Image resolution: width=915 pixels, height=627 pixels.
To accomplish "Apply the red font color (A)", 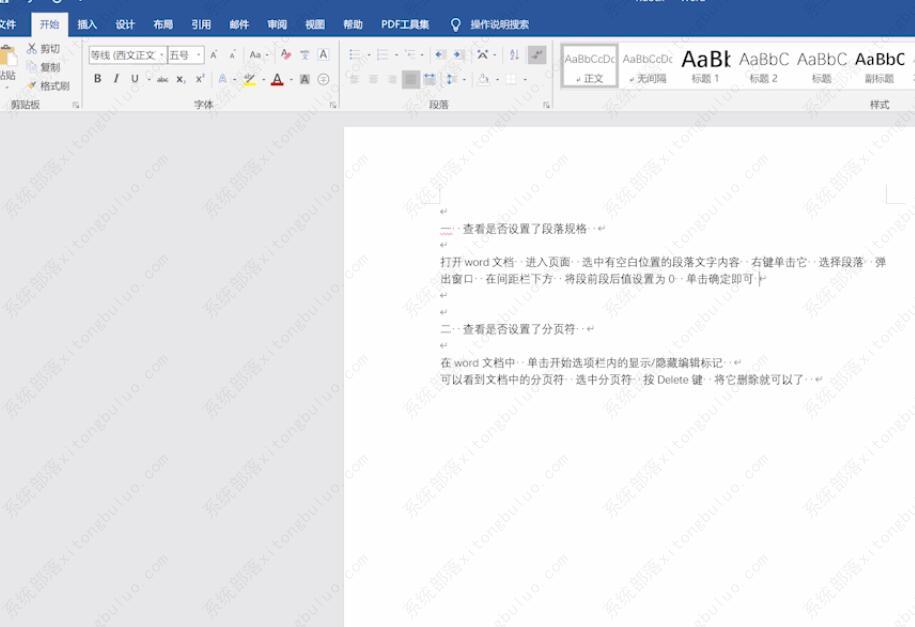I will tap(277, 79).
